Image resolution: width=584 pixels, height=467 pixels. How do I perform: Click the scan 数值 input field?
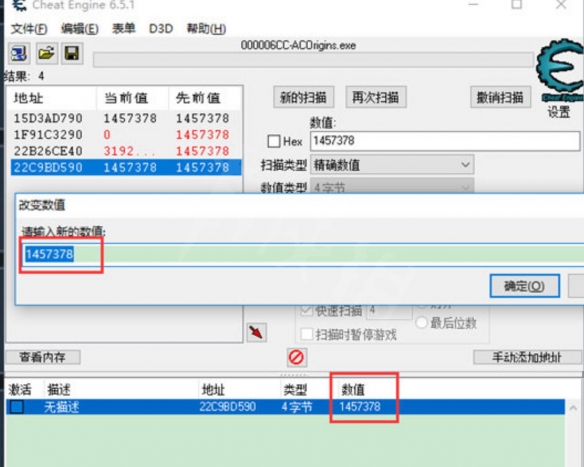click(x=445, y=141)
